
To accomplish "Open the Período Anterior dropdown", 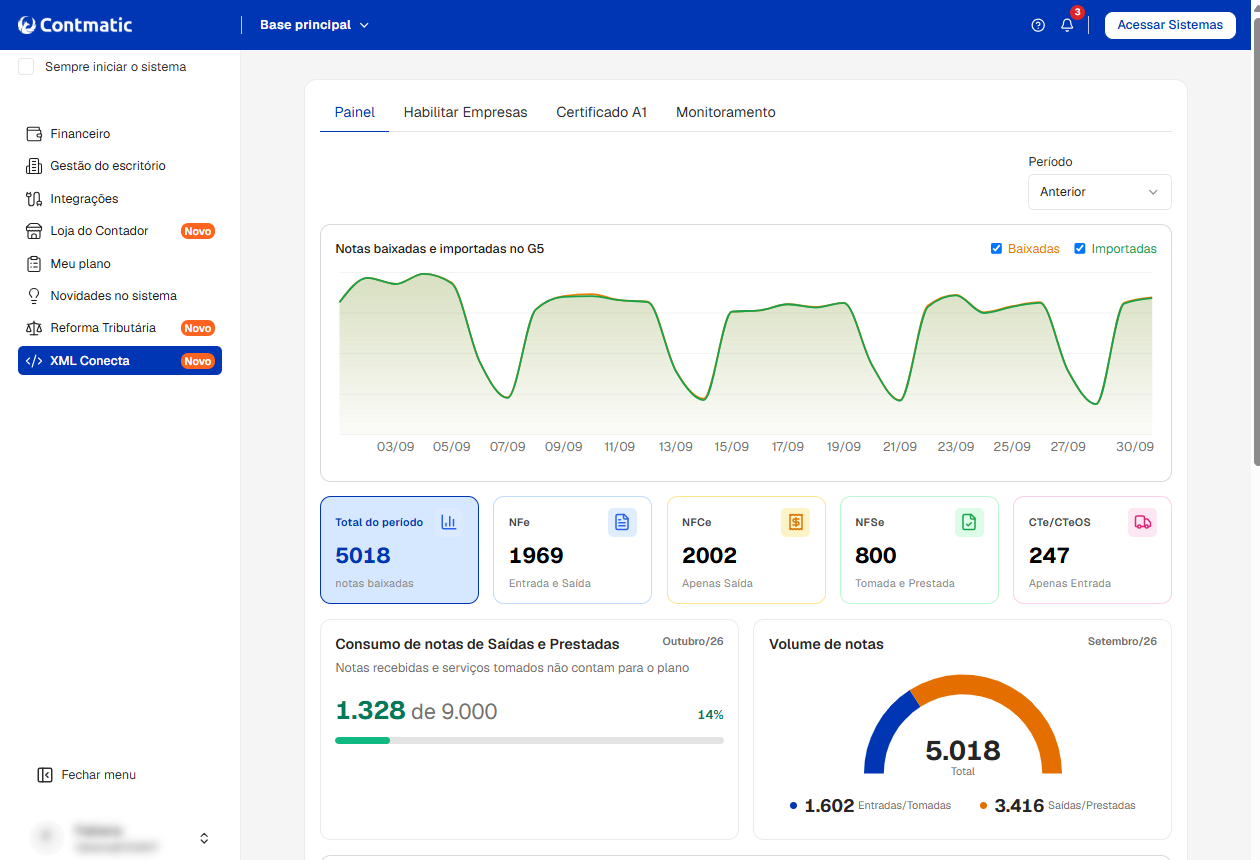I will click(x=1100, y=192).
